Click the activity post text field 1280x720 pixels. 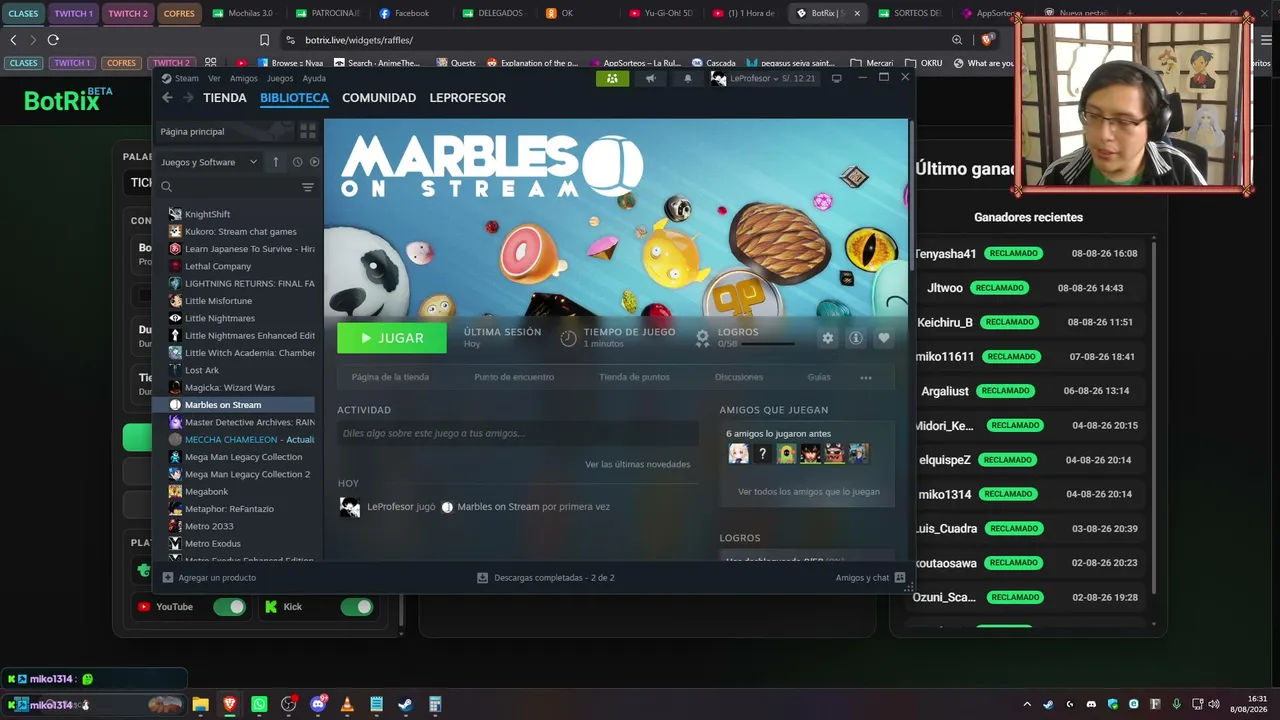pos(517,433)
